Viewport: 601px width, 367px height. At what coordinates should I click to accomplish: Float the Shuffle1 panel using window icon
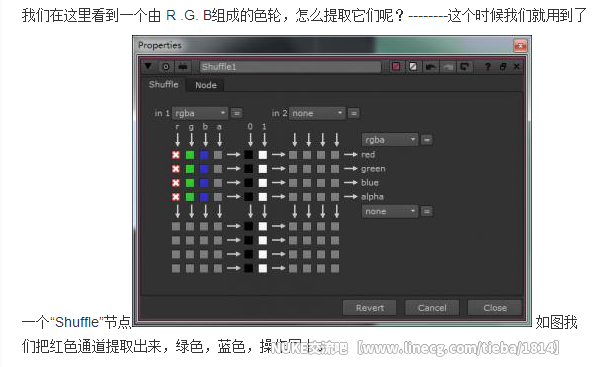click(503, 67)
